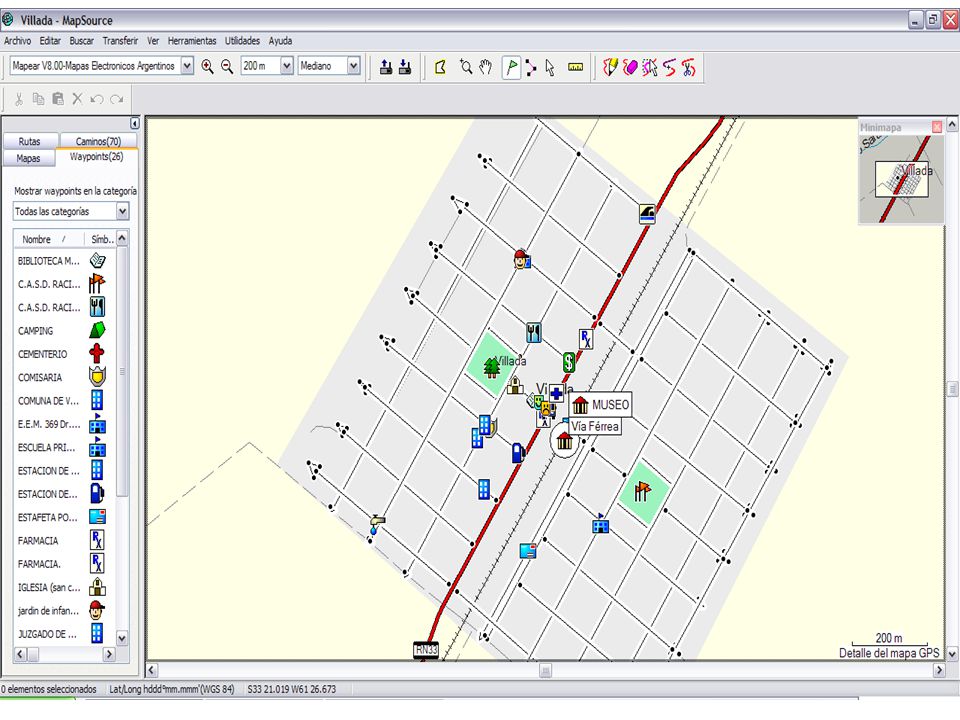
Task: Pick the track draw pencil tool
Action: tap(610, 67)
